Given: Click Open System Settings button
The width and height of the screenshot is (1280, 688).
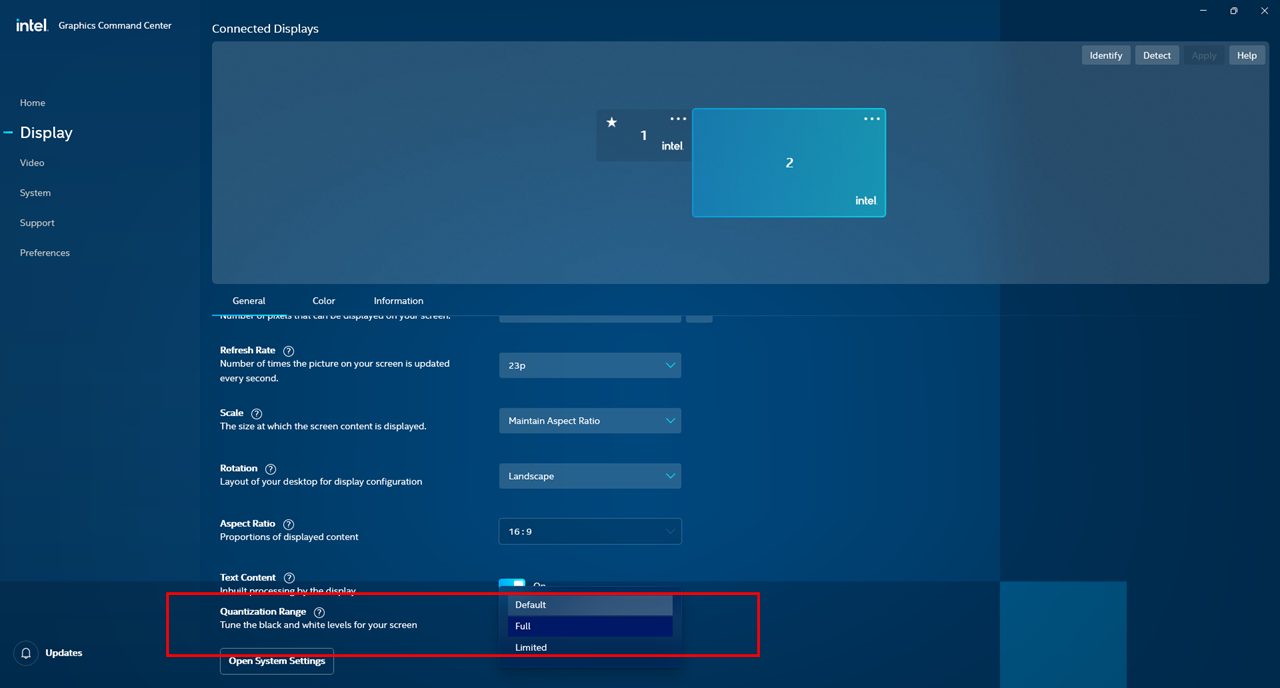Looking at the screenshot, I should click(277, 661).
